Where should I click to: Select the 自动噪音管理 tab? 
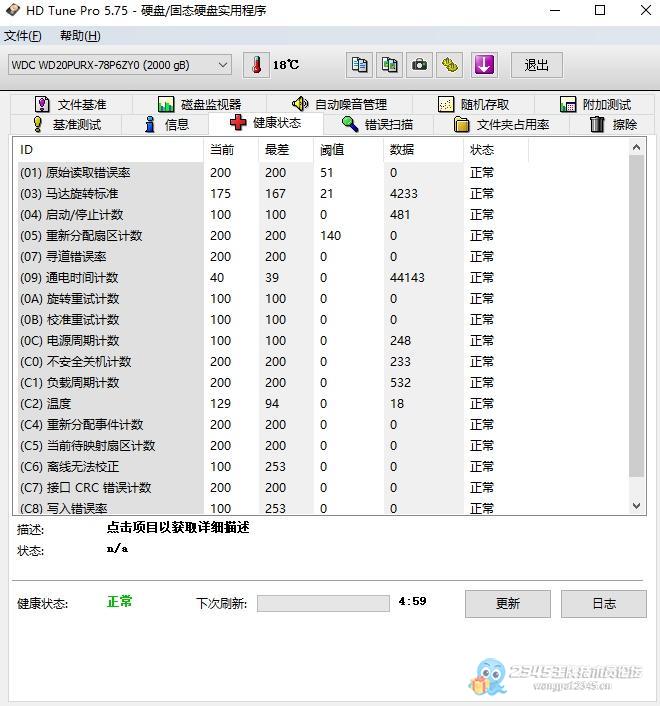[339, 104]
